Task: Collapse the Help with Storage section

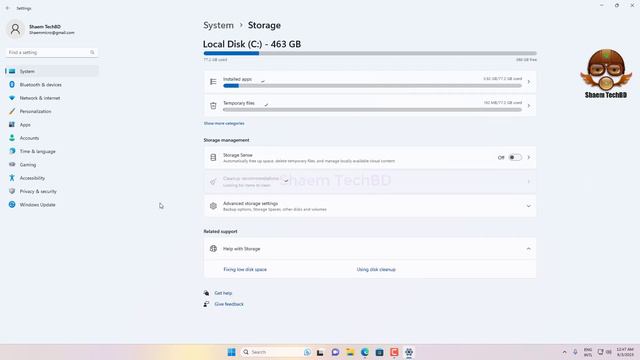Action: (529, 249)
